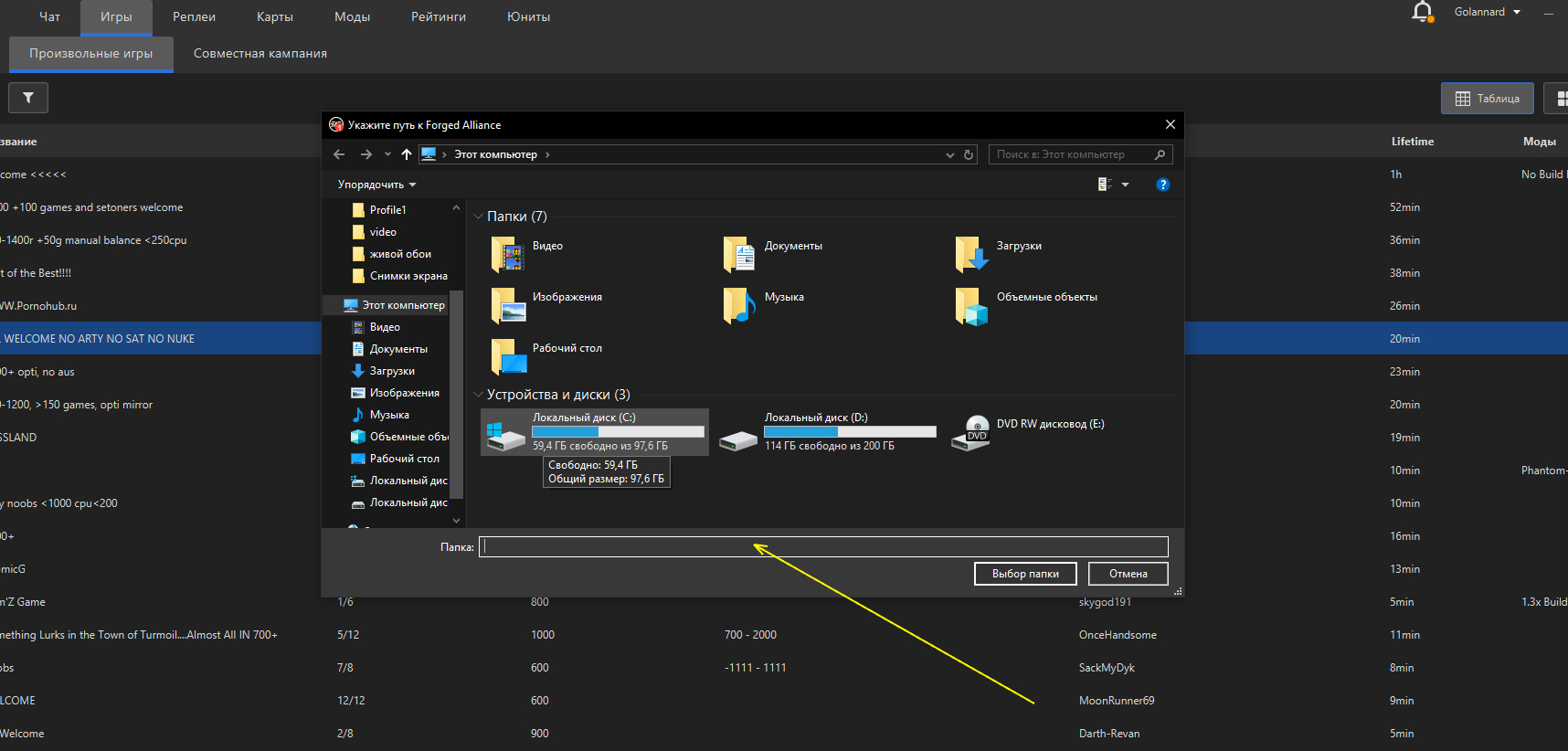Go back in the folder dialog
This screenshot has width=1568, height=751.
coord(339,154)
